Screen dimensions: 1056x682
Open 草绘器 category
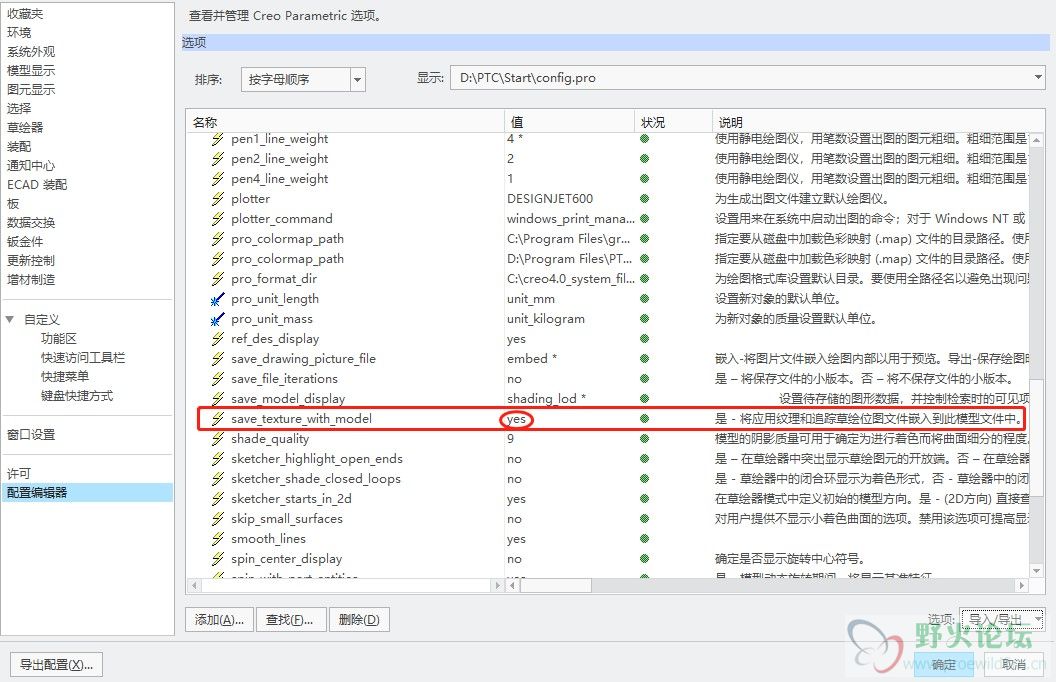click(x=25, y=127)
